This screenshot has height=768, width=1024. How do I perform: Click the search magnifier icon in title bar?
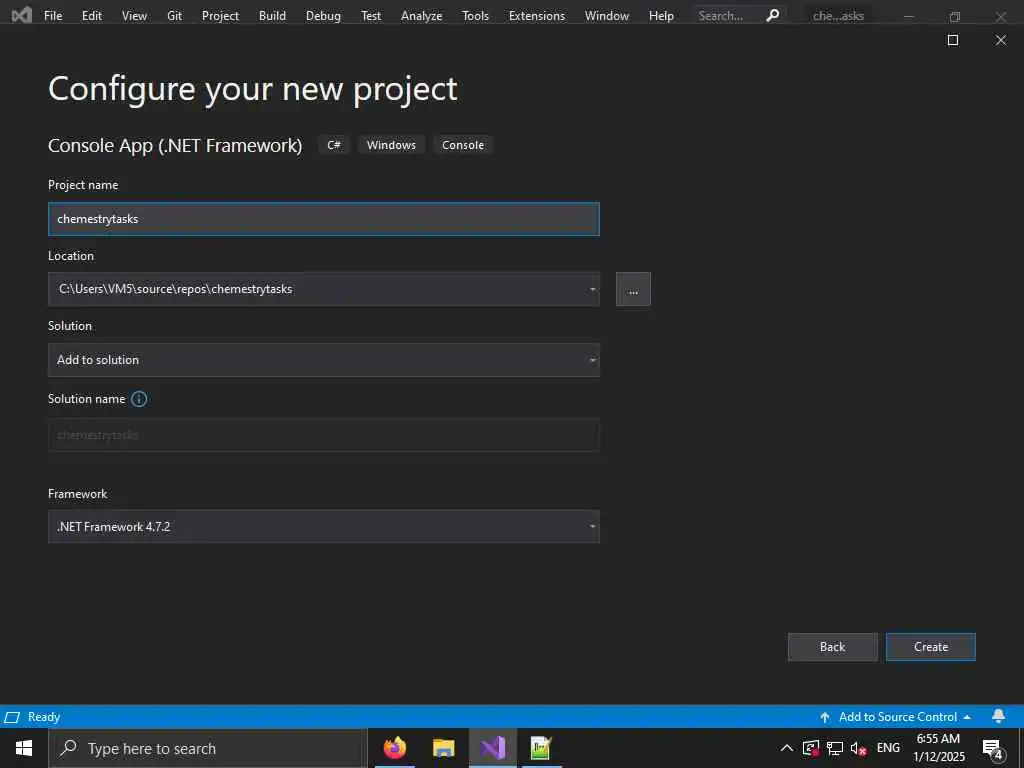773,15
